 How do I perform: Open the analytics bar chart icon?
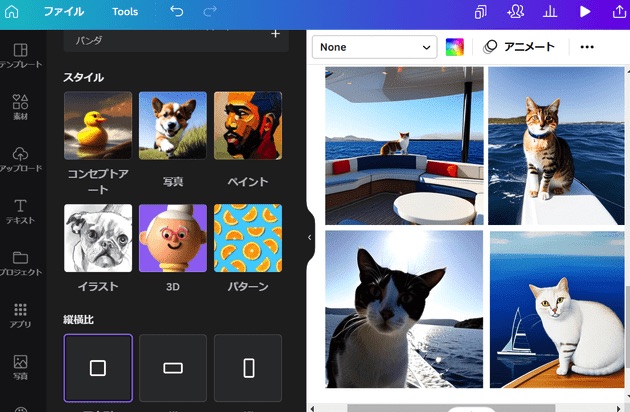pyautogui.click(x=549, y=12)
